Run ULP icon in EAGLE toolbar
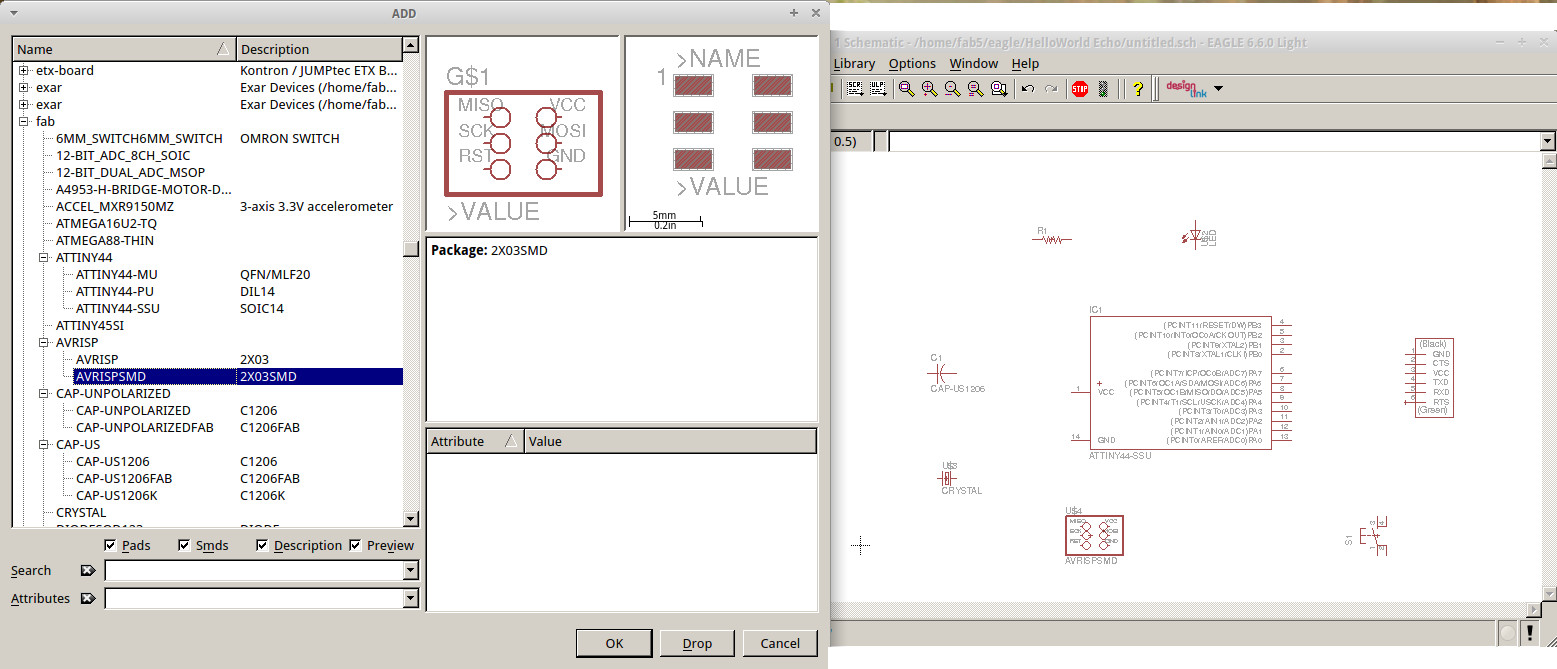The image size is (1557, 669). pos(878,89)
